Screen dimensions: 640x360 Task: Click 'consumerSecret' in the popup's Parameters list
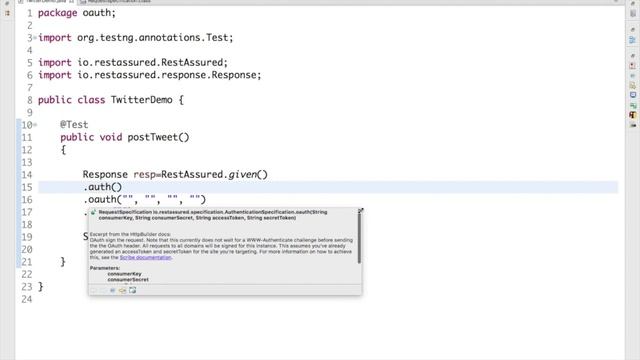click(x=128, y=280)
